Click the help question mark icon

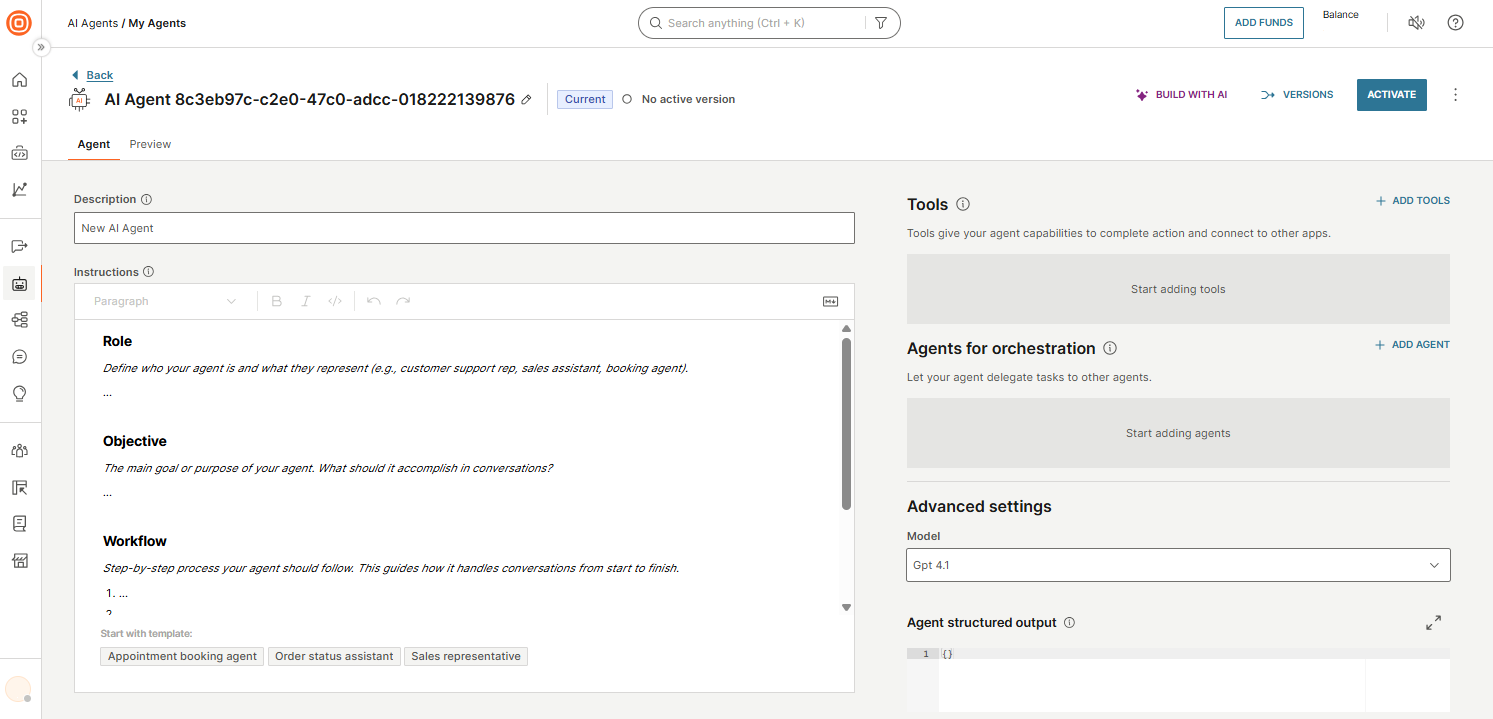coord(1455,22)
